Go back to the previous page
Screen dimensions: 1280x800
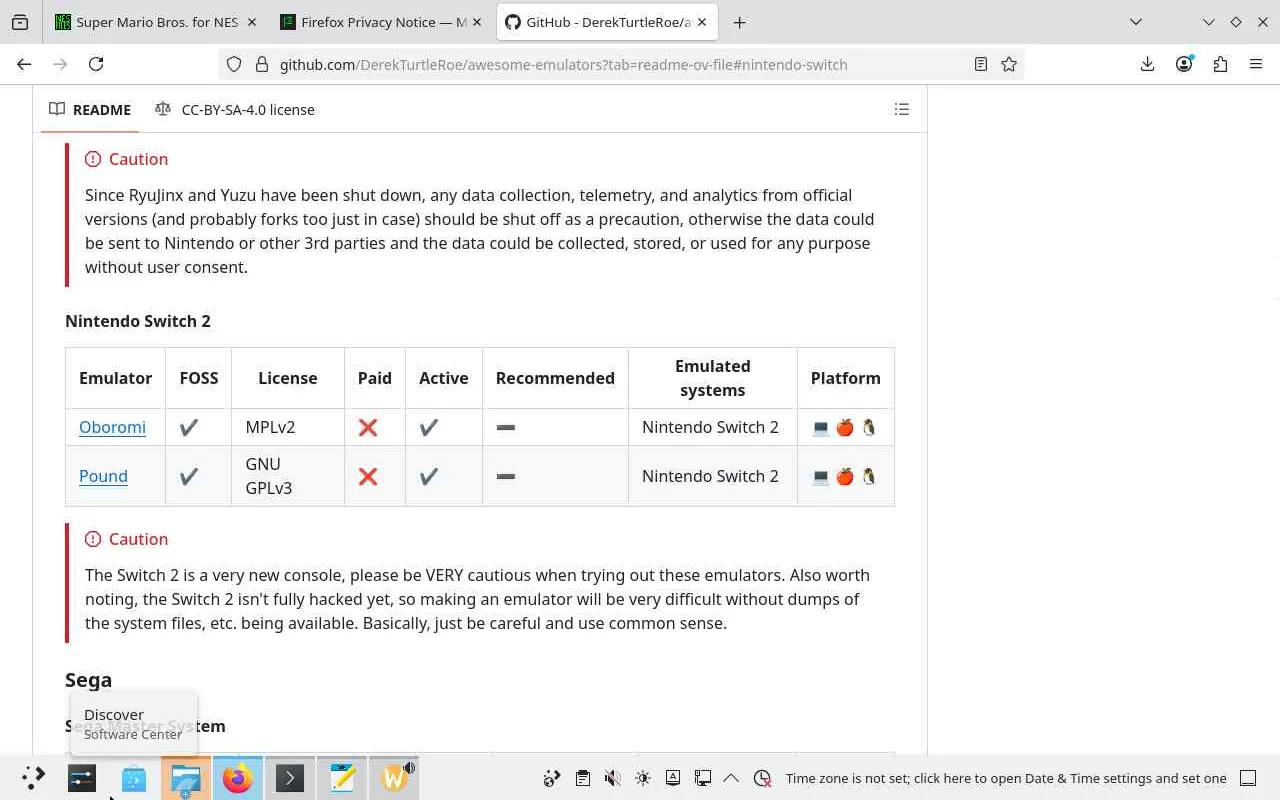pyautogui.click(x=24, y=64)
